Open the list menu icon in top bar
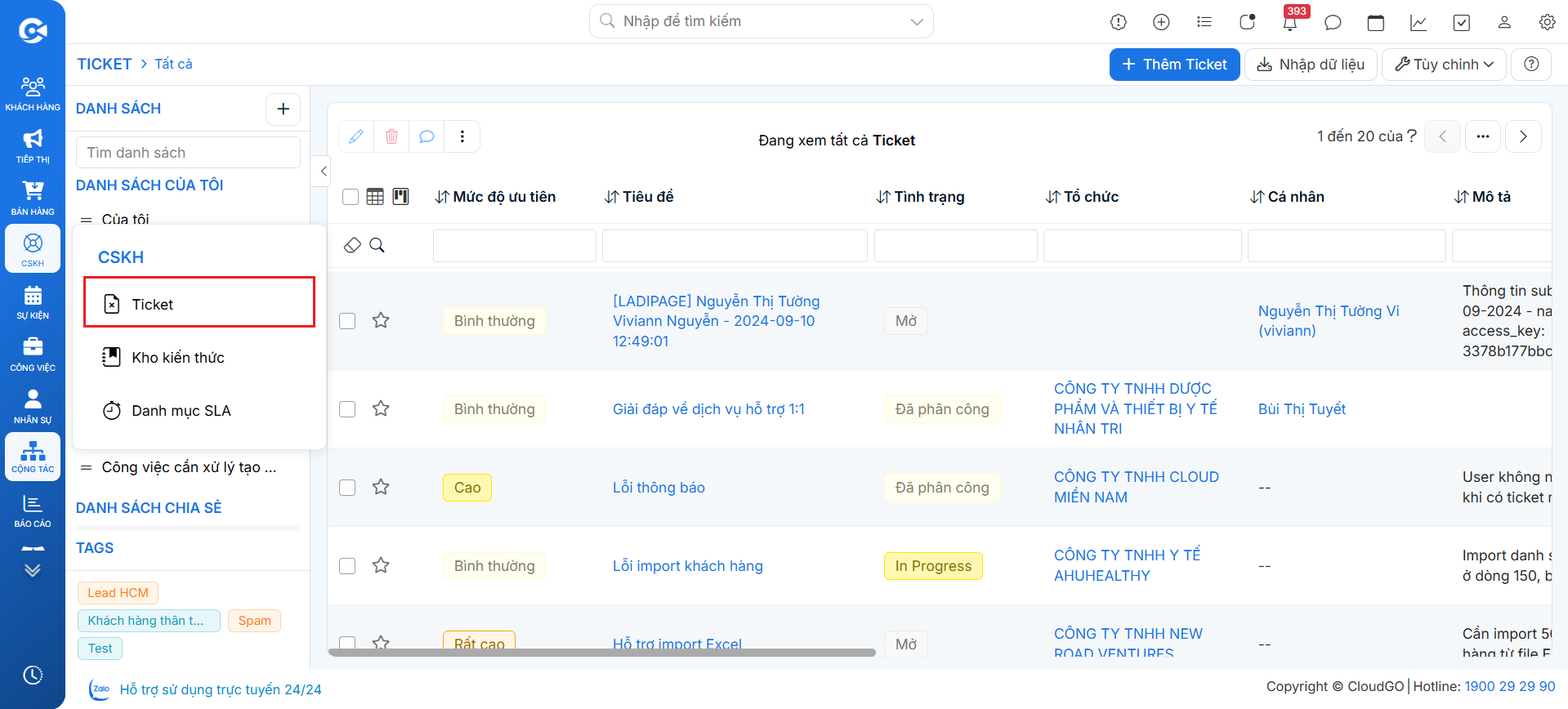This screenshot has width=1568, height=709. coord(1204,22)
